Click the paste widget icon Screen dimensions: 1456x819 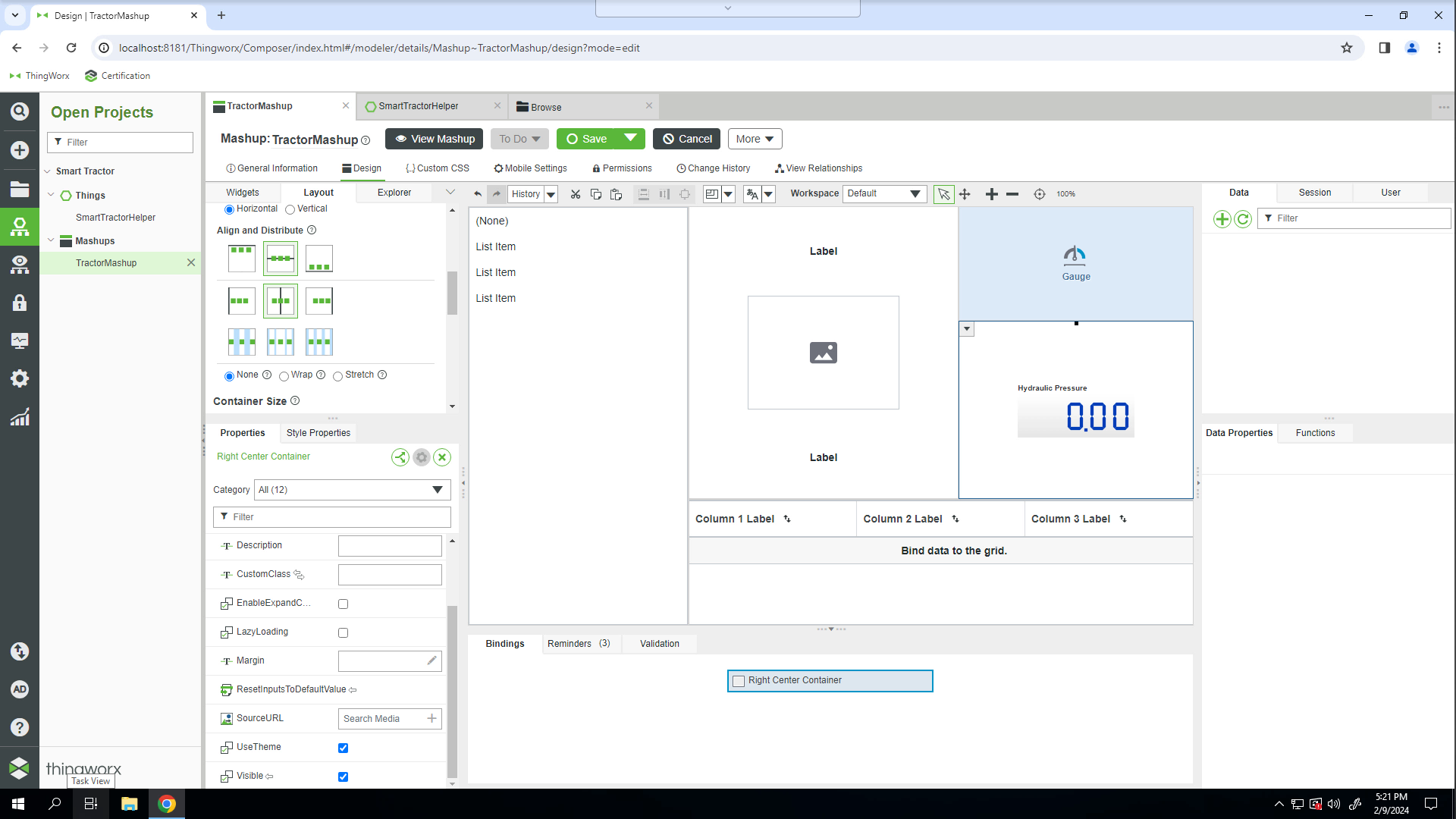pos(617,194)
